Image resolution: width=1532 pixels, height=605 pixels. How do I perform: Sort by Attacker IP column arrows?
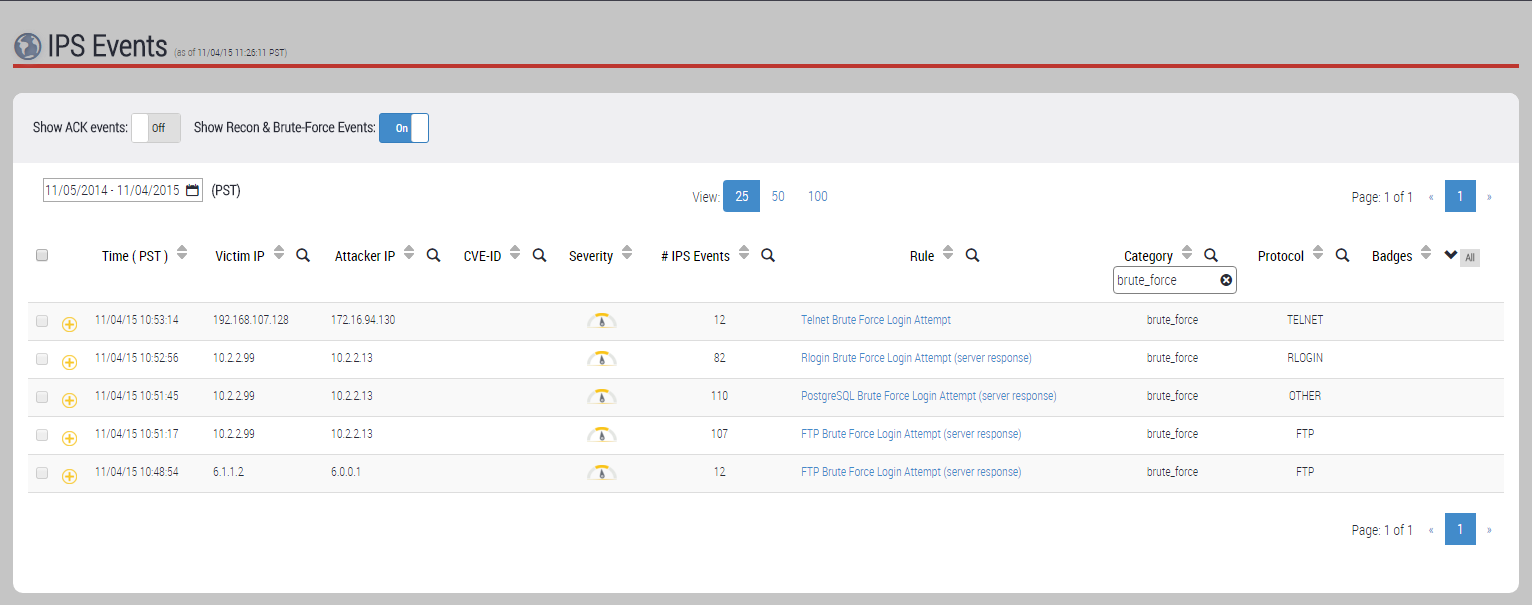pyautogui.click(x=409, y=253)
